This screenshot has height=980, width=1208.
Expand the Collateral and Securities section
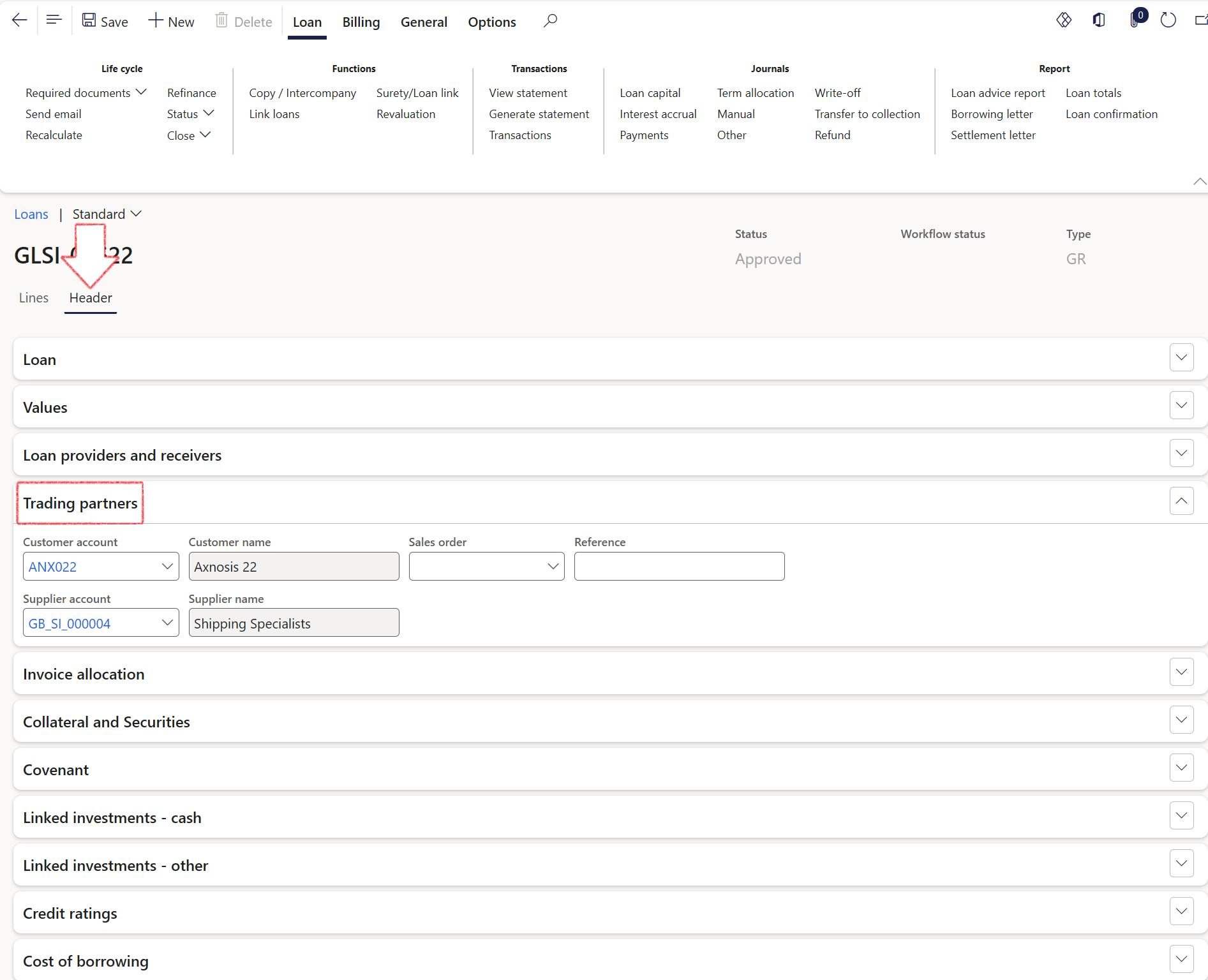[1181, 720]
